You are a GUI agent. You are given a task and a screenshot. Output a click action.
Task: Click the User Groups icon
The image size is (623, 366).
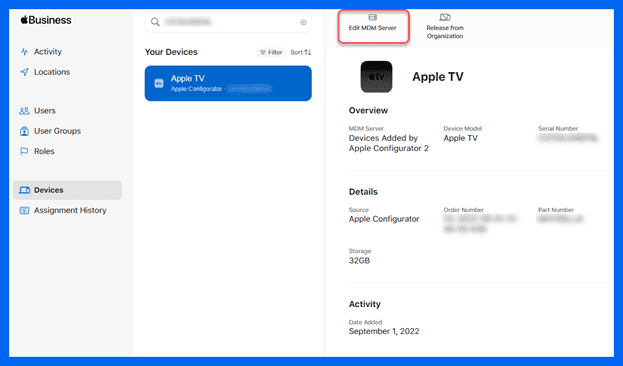pyautogui.click(x=24, y=131)
